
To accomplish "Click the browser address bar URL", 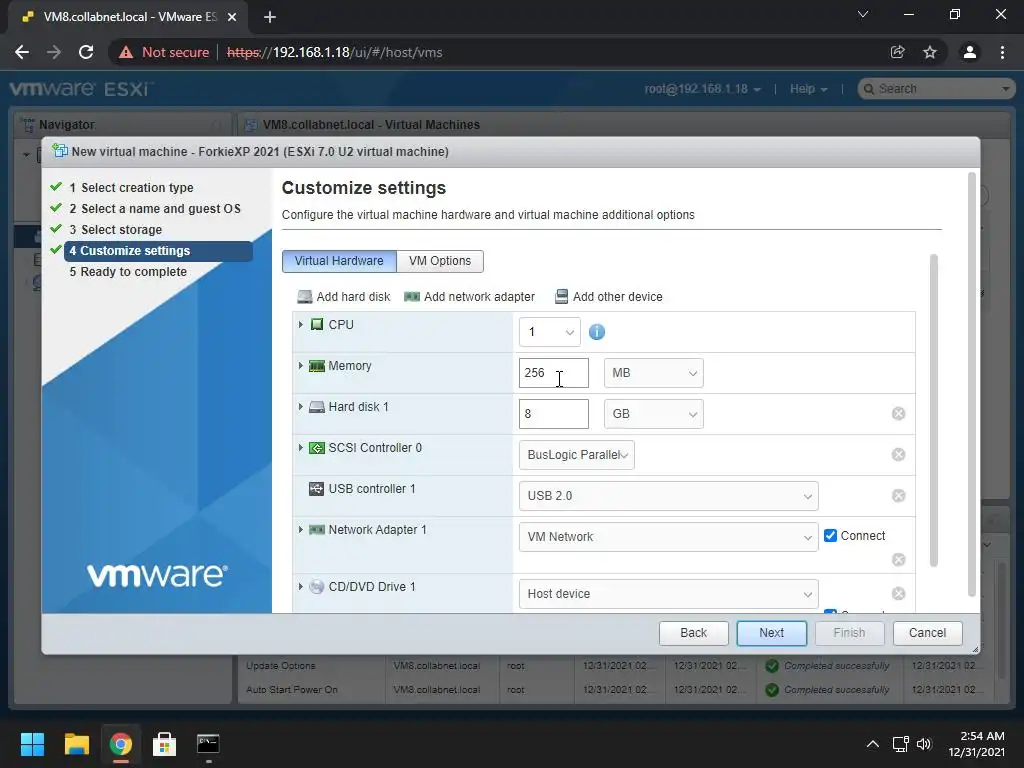I will pos(334,52).
